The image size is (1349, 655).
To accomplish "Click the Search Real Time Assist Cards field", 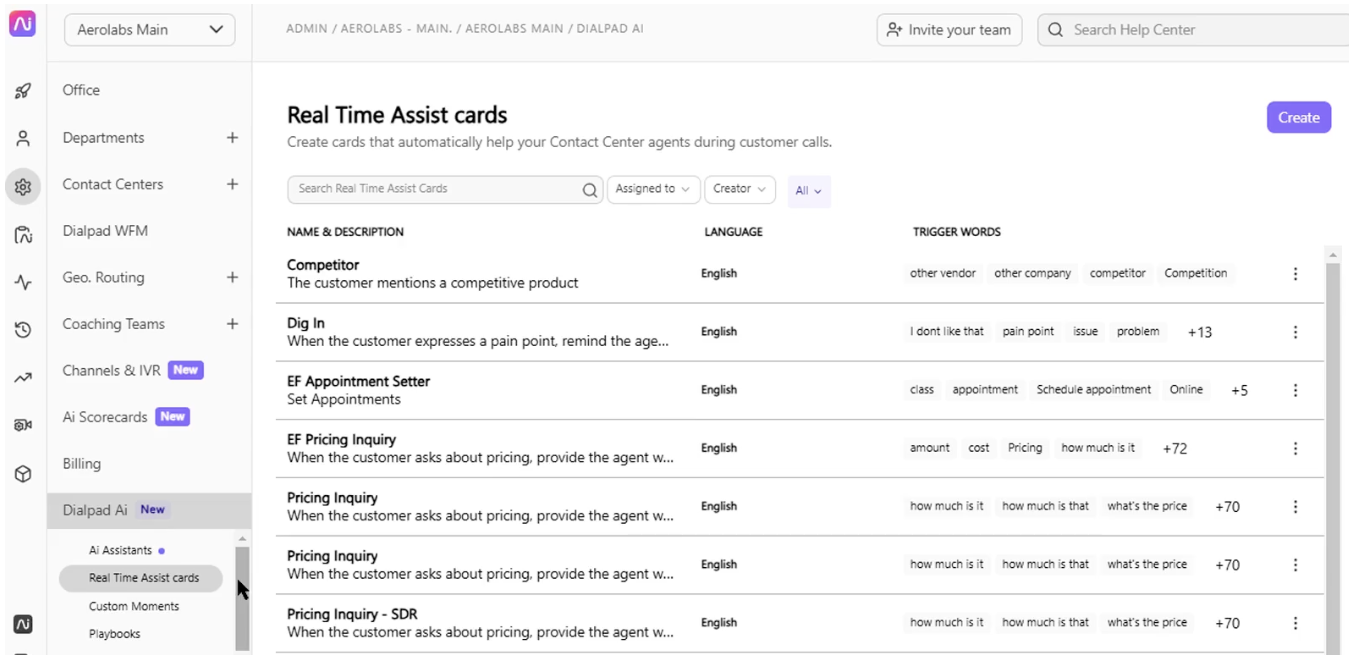I will pos(435,189).
